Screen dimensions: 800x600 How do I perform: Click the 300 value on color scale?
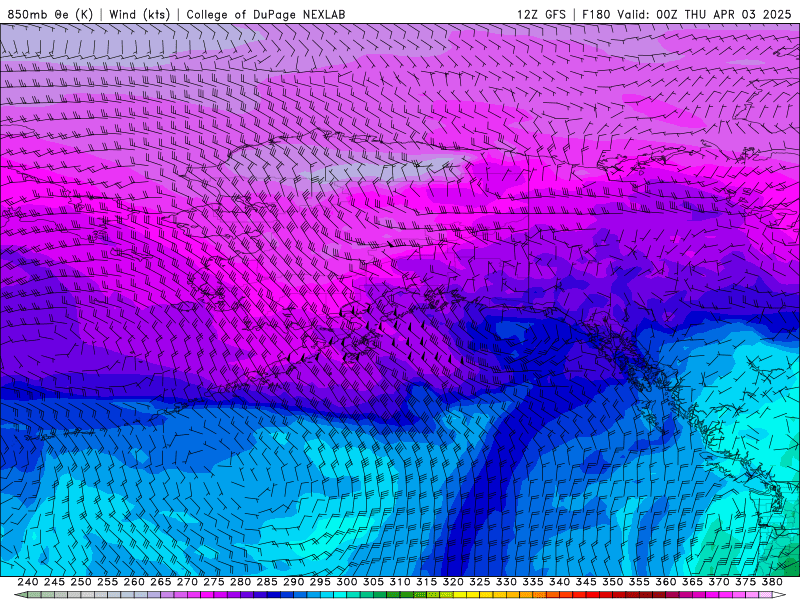(346, 582)
